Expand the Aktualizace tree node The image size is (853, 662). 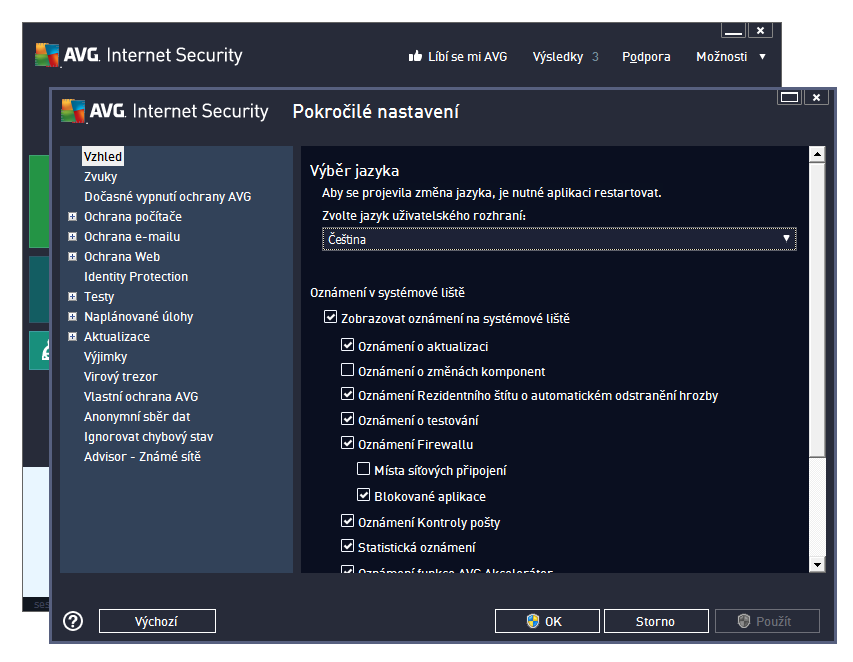[72, 337]
